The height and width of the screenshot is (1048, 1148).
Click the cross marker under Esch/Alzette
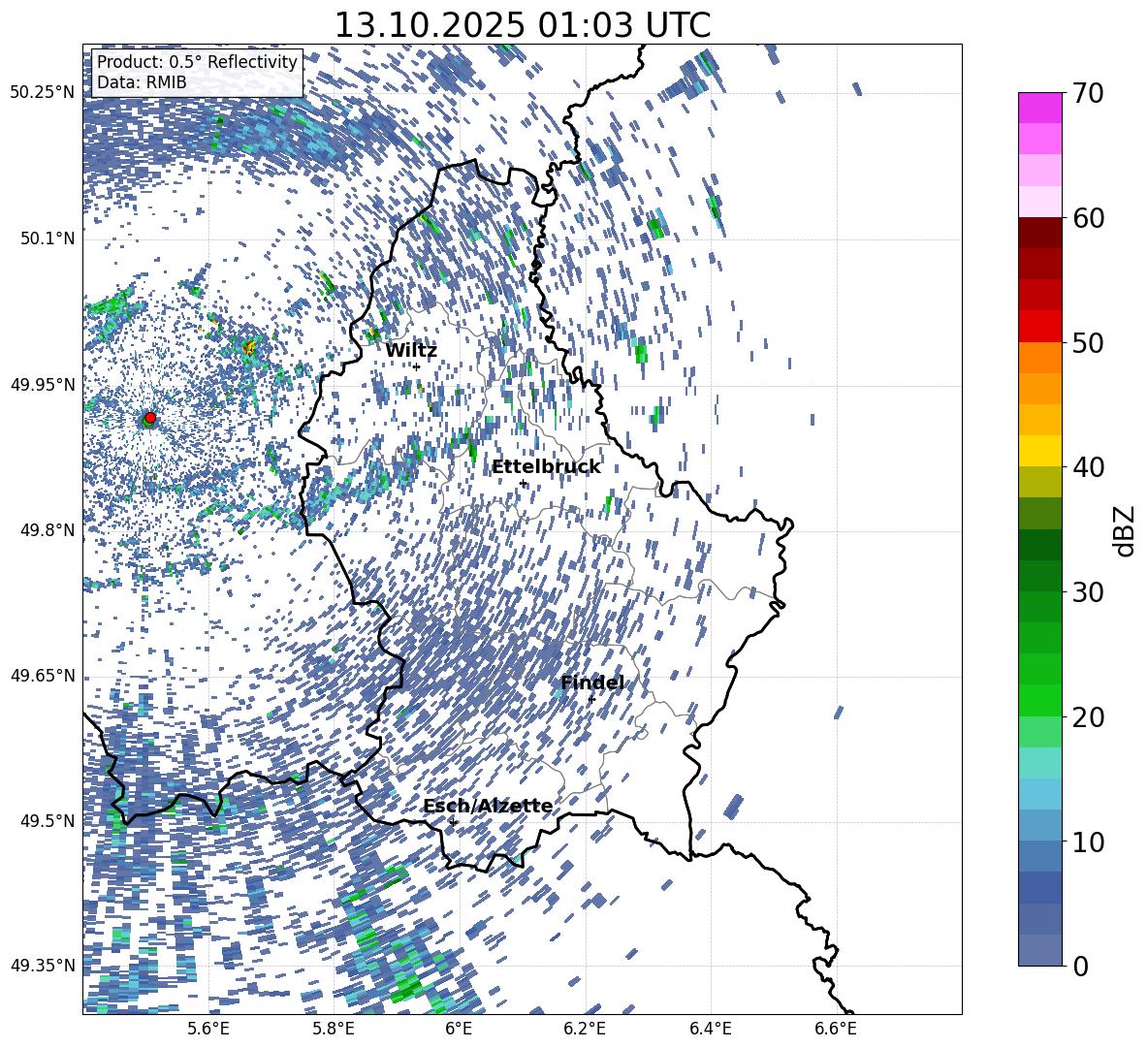click(x=453, y=822)
